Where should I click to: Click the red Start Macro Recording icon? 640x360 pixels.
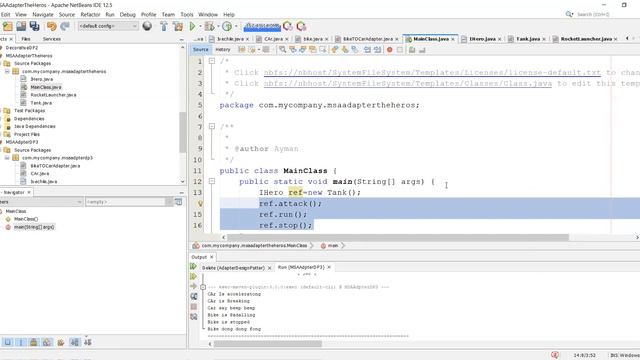point(390,50)
